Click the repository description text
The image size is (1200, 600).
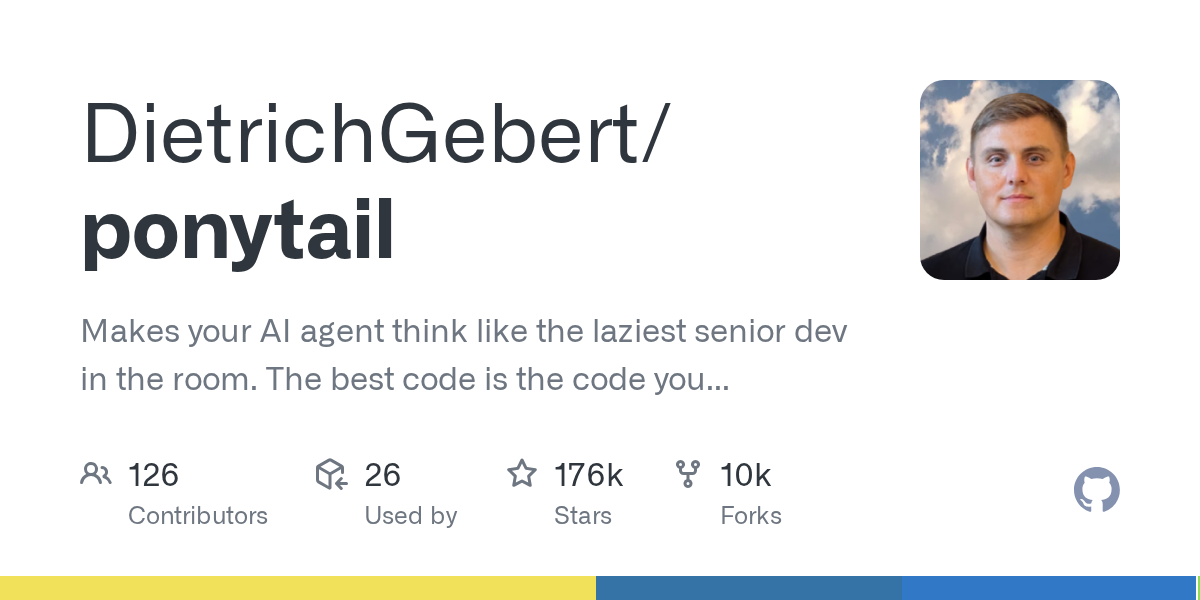[464, 355]
